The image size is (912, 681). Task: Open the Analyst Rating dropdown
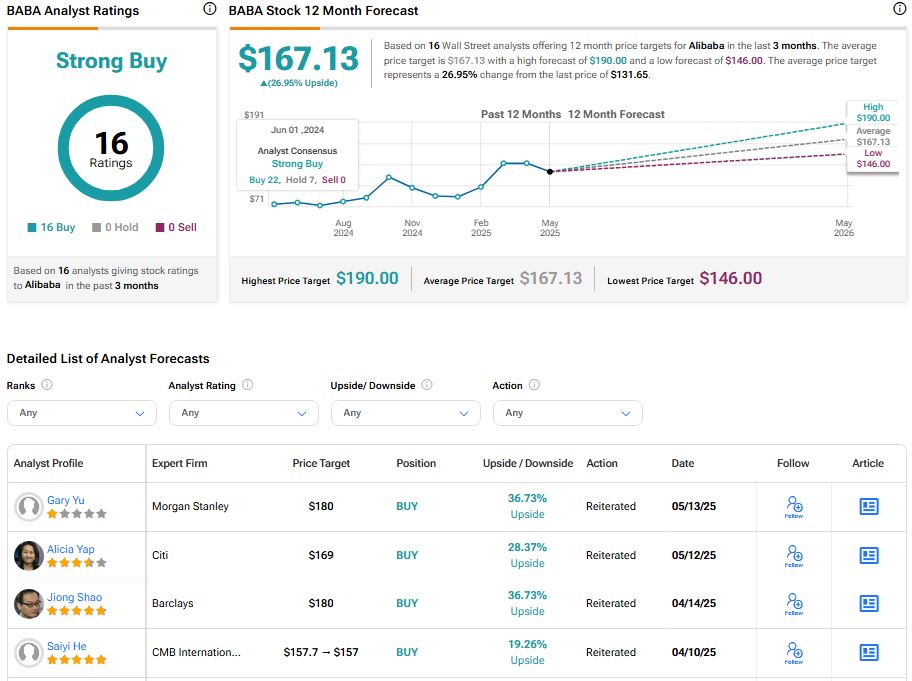point(244,413)
